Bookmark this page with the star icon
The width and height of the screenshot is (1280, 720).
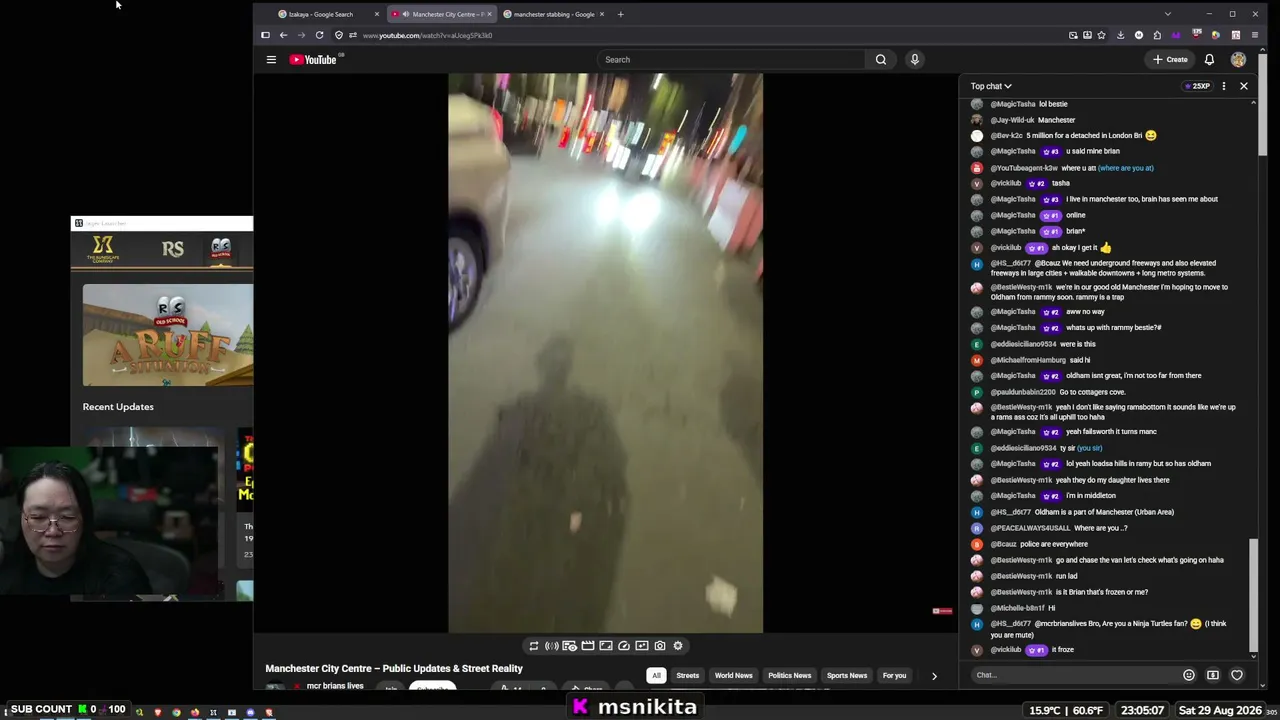pos(1101,35)
